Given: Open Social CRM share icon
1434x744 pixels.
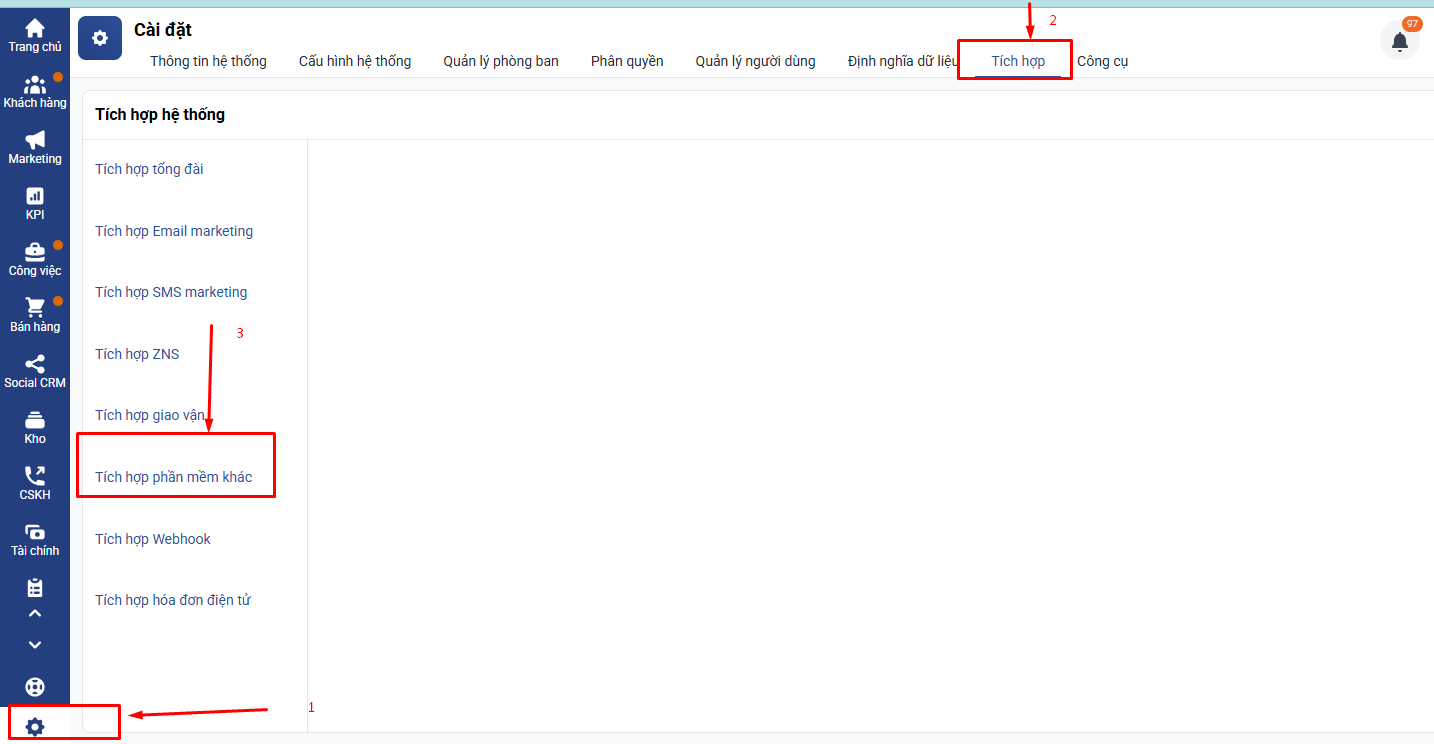Looking at the screenshot, I should coord(35,364).
